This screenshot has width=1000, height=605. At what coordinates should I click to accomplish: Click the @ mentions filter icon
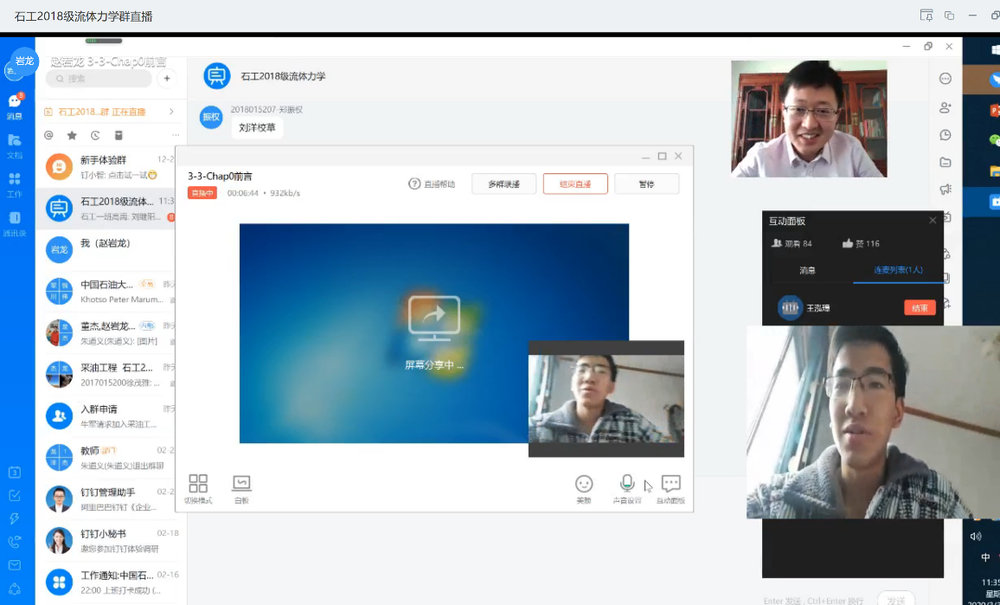pyautogui.click(x=48, y=135)
